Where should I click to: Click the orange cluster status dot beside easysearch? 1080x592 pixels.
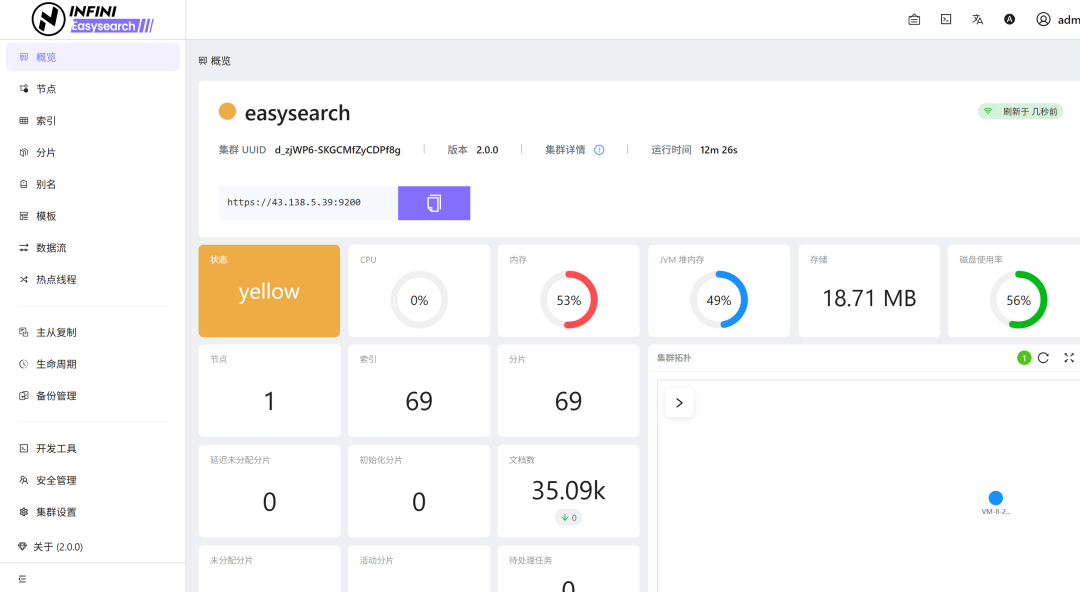tap(227, 112)
